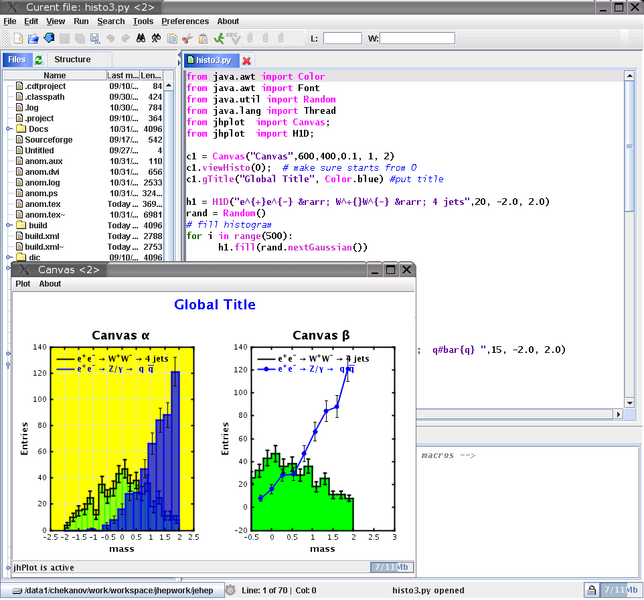Open the Plot menu in Canvas window
644x600 pixels.
click(x=22, y=284)
